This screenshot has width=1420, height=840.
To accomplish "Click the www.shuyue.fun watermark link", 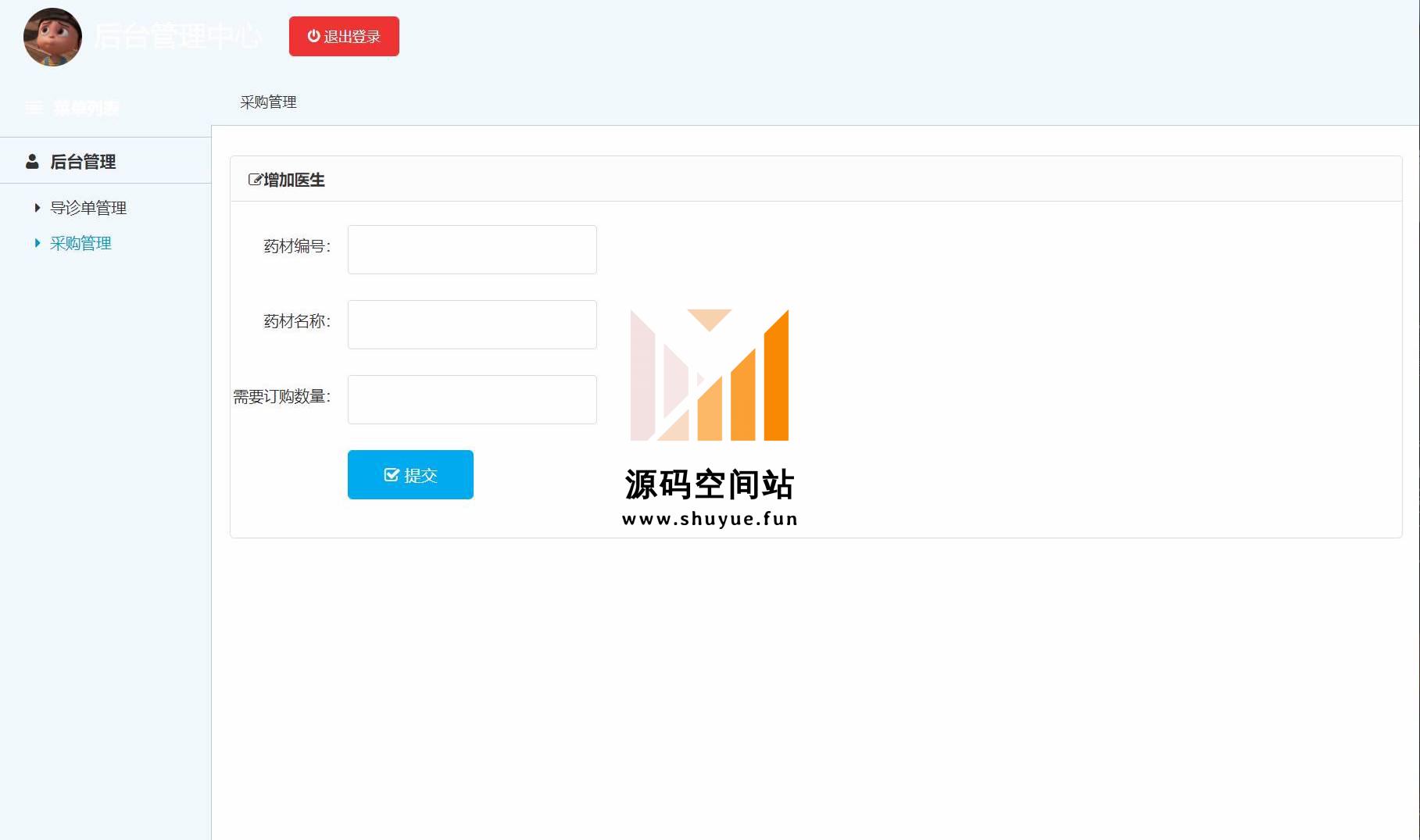I will coord(709,519).
